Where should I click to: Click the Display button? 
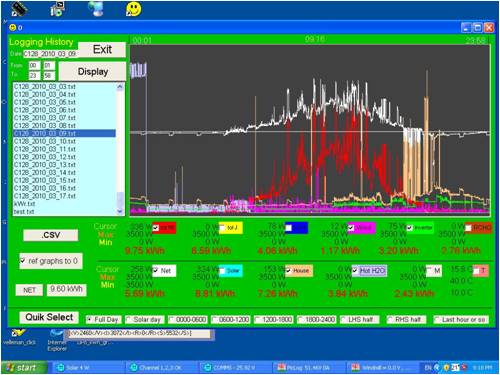[x=93, y=71]
